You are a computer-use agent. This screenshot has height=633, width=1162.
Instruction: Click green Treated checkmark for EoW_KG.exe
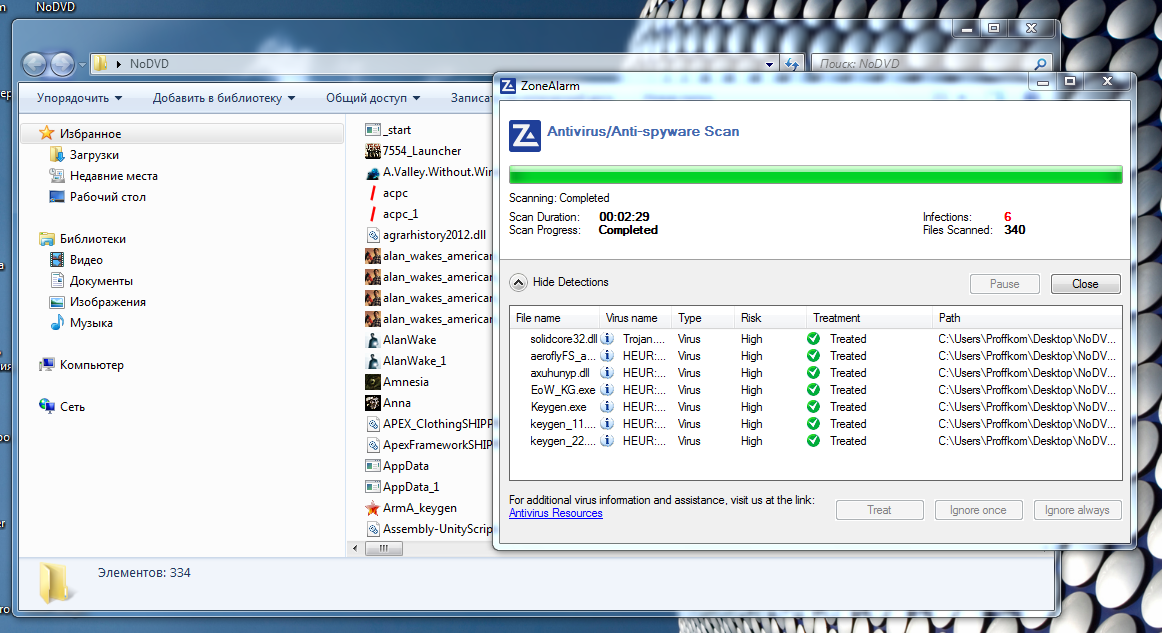pyautogui.click(x=813, y=390)
